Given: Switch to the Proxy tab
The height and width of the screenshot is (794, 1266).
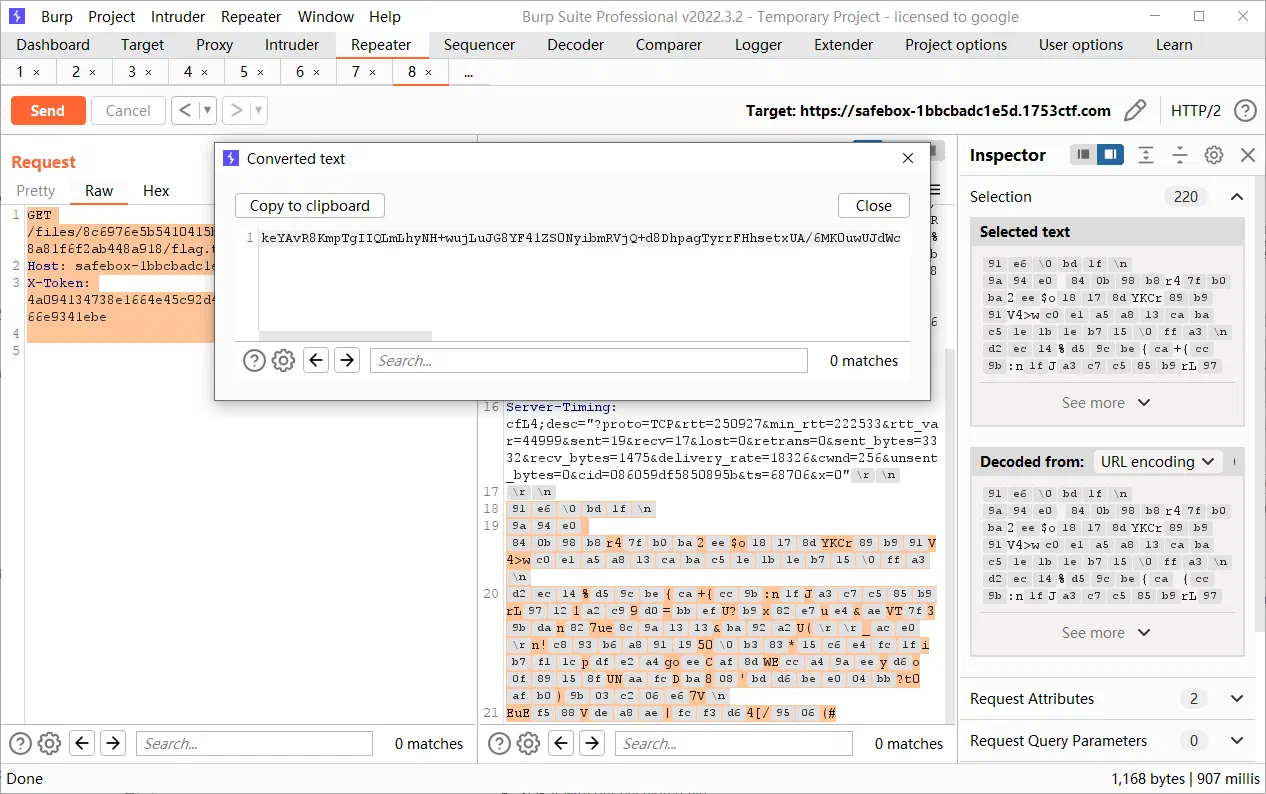Looking at the screenshot, I should (x=214, y=44).
